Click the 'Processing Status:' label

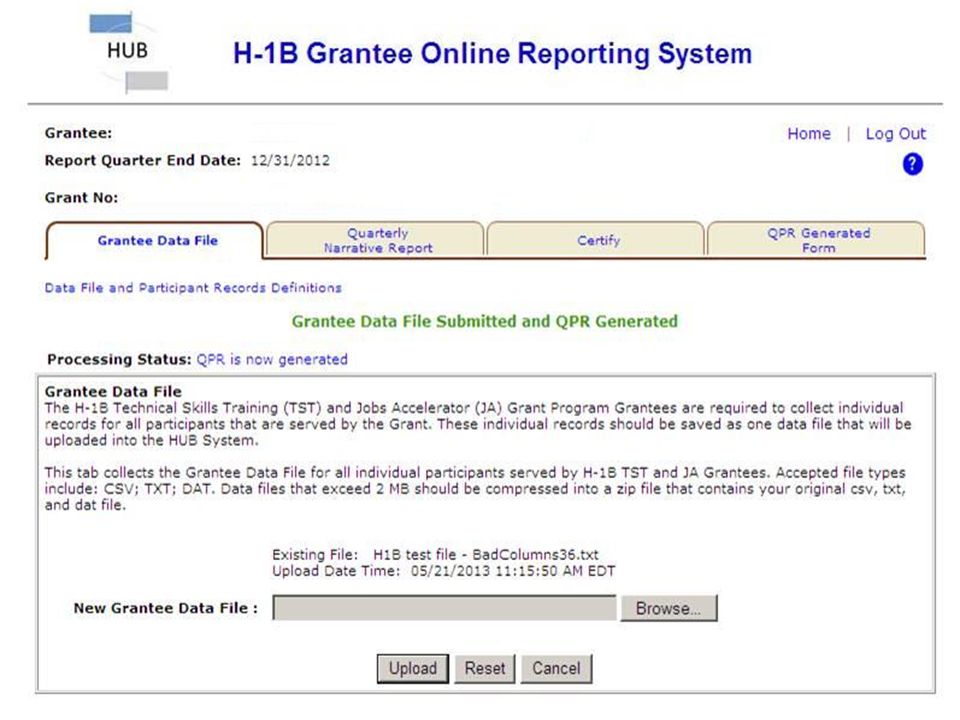(119, 359)
